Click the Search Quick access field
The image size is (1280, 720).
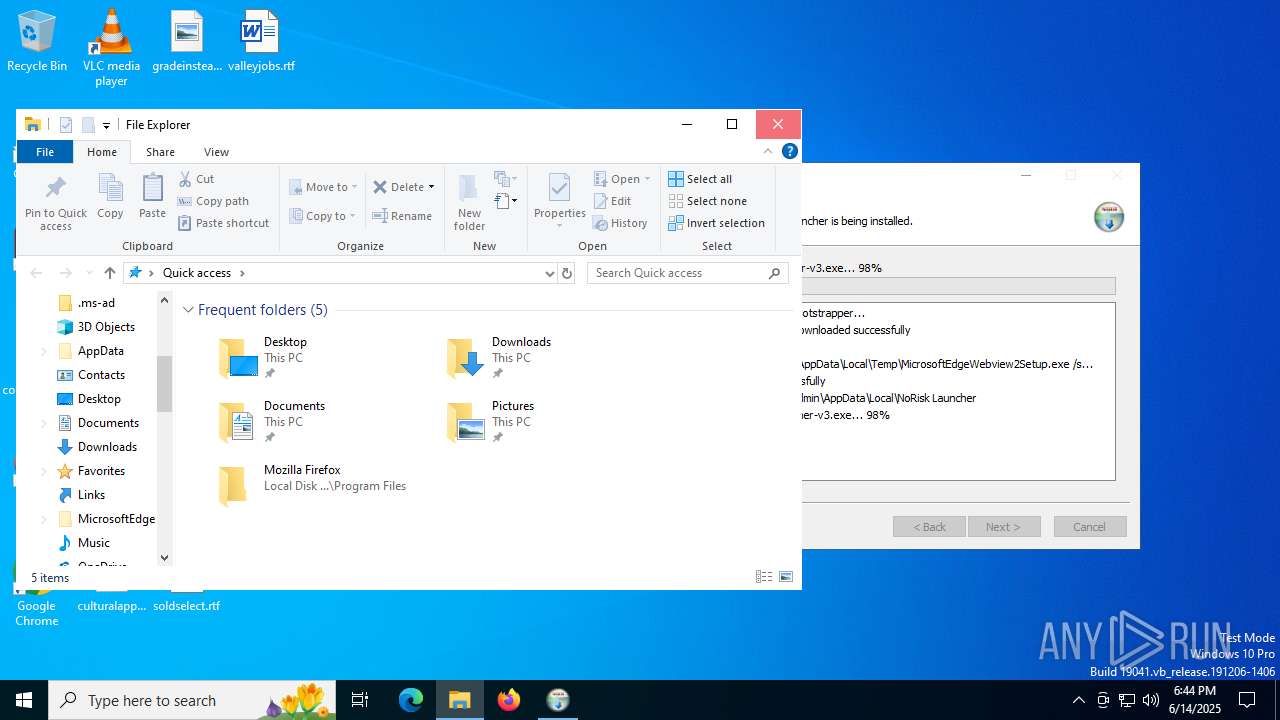tap(676, 273)
